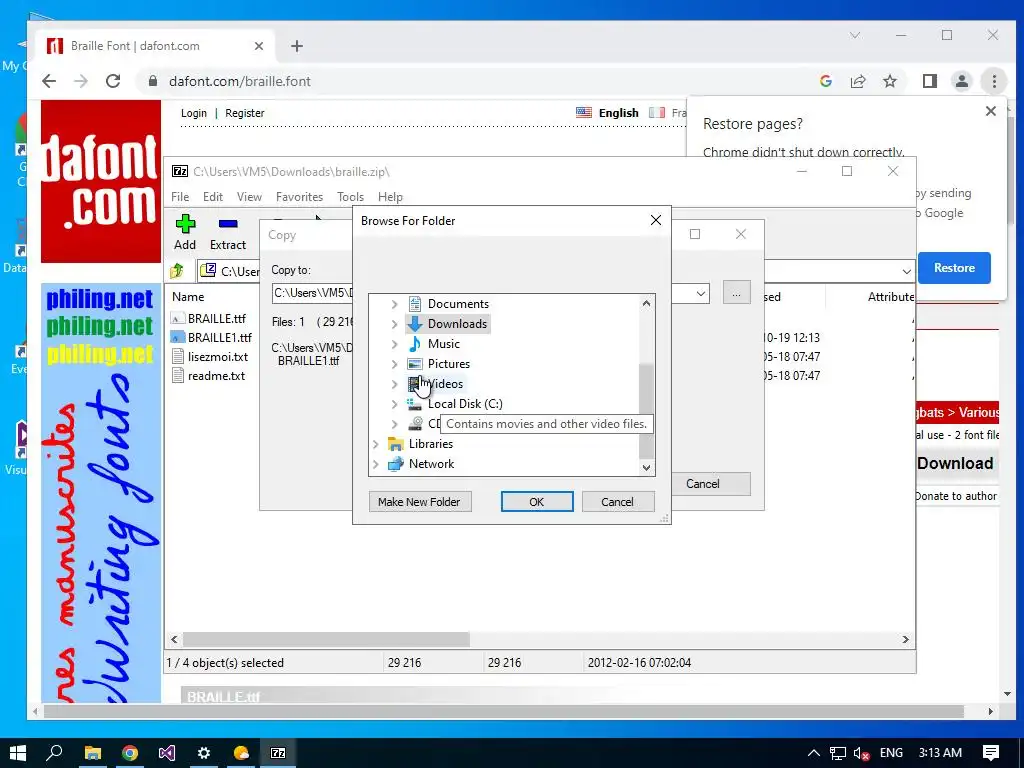Expand the Network tree node
The width and height of the screenshot is (1024, 768).
[x=376, y=464]
